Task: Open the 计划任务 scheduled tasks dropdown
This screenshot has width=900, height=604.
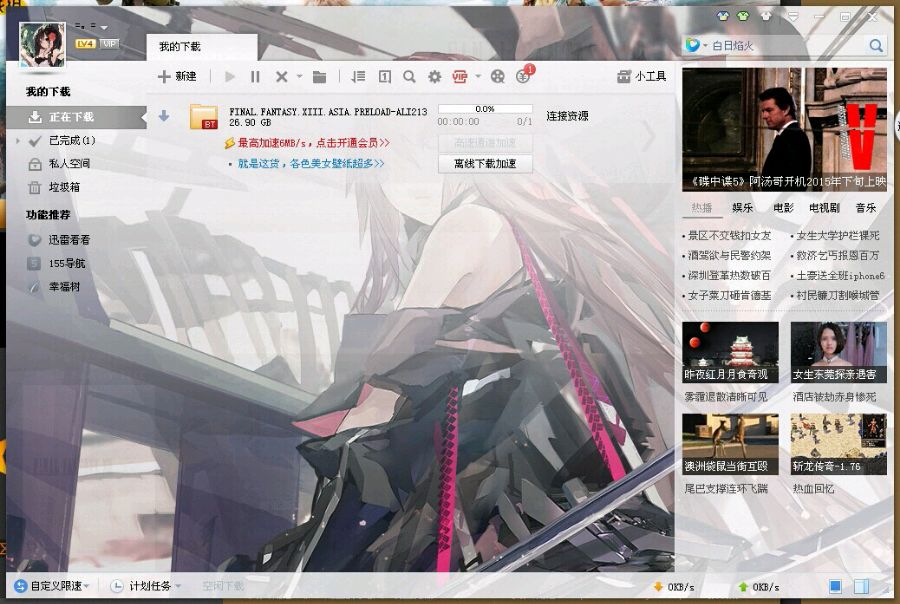Action: 146,586
